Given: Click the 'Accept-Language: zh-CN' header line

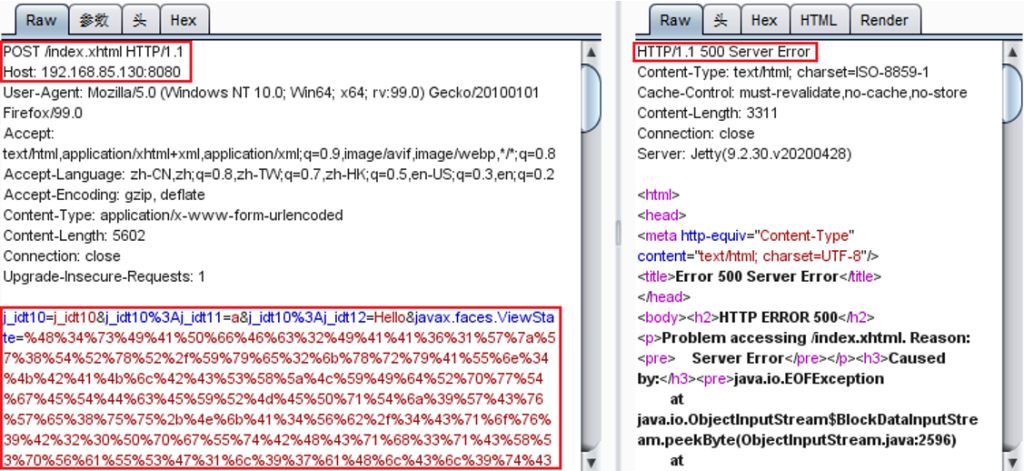Looking at the screenshot, I should click(279, 174).
